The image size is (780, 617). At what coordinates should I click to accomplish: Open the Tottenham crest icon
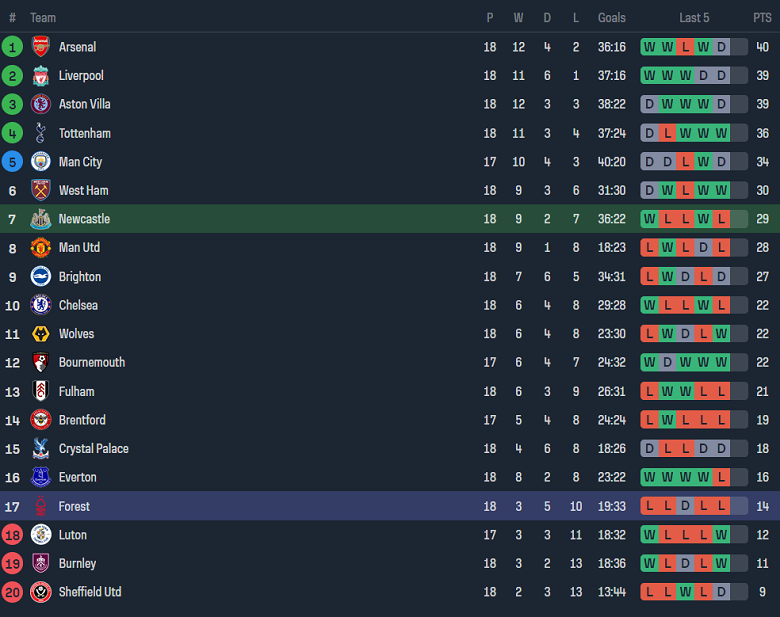[x=41, y=133]
